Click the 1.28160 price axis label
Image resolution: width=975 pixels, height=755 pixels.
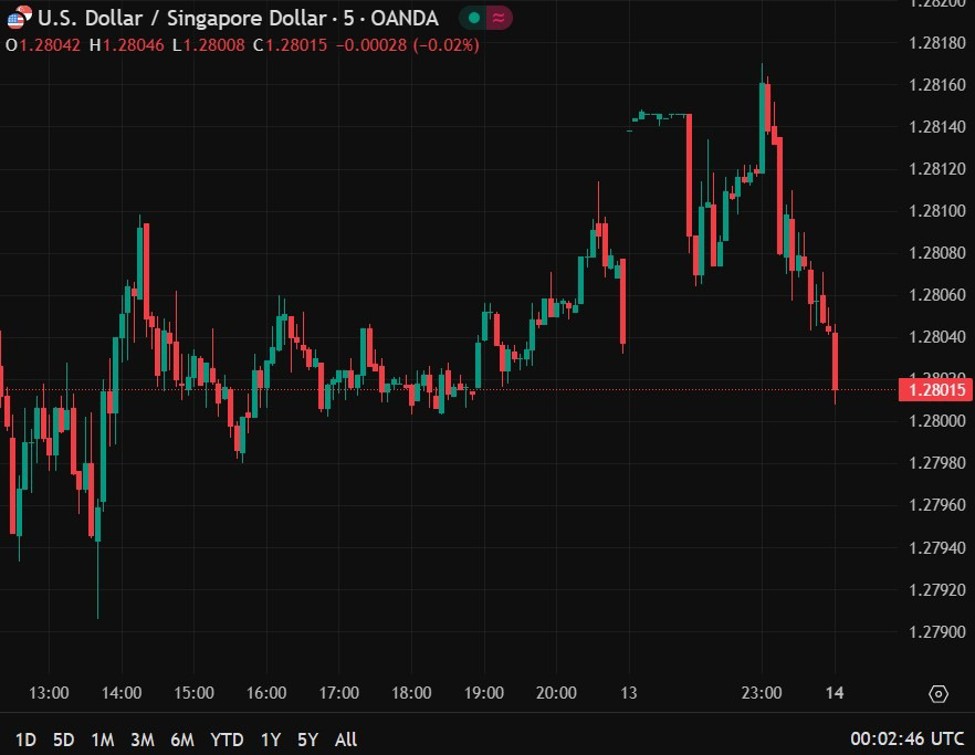point(937,85)
